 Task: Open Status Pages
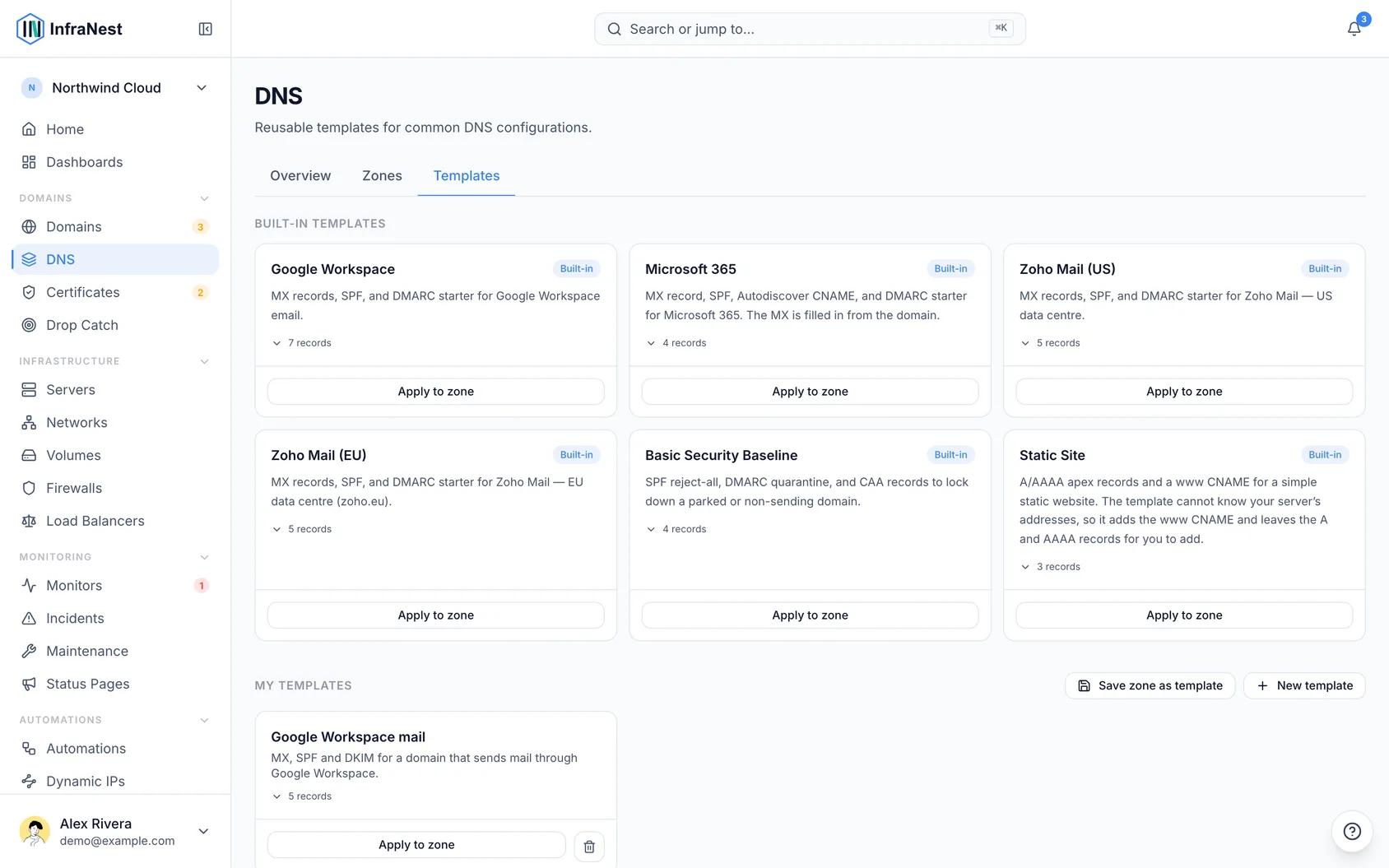[115, 684]
